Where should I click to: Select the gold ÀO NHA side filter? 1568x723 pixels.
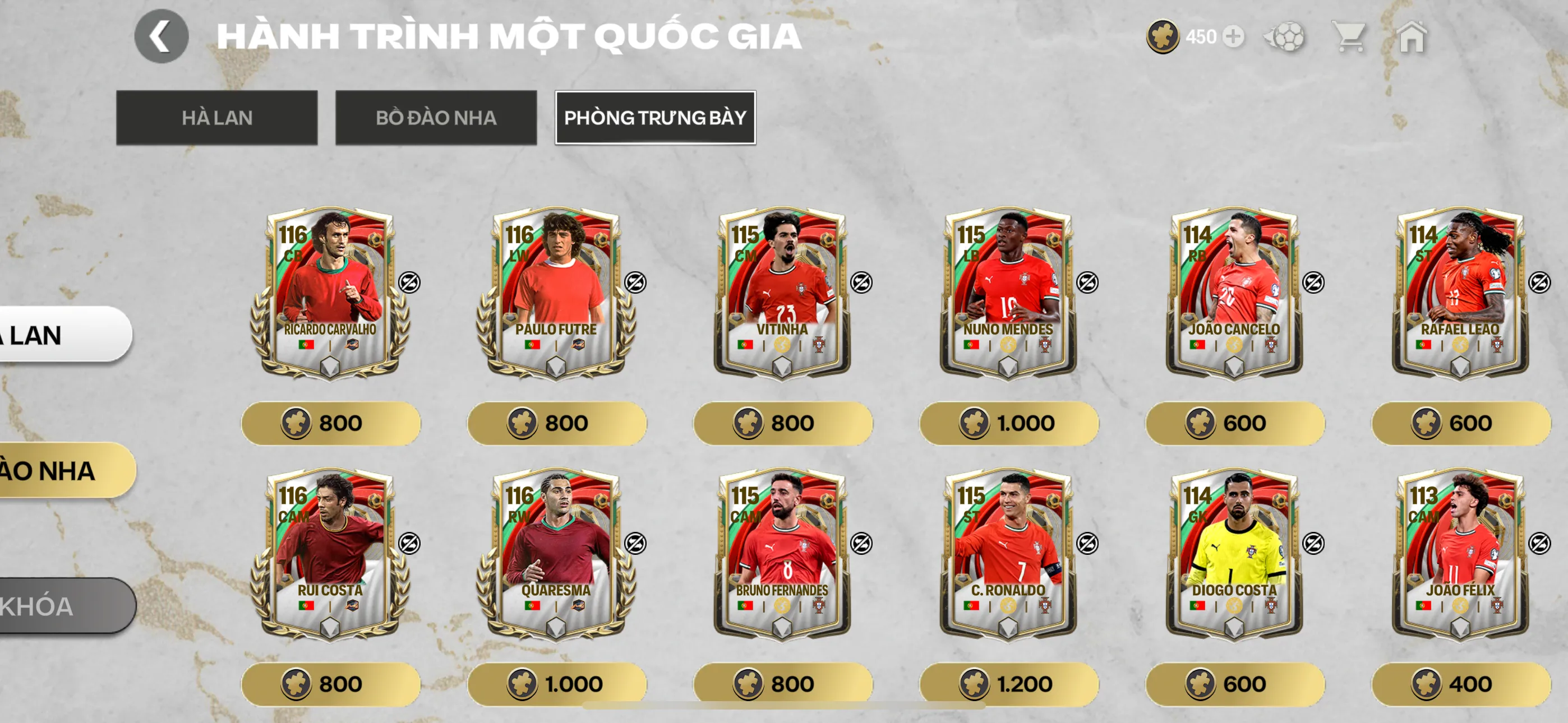pyautogui.click(x=66, y=470)
